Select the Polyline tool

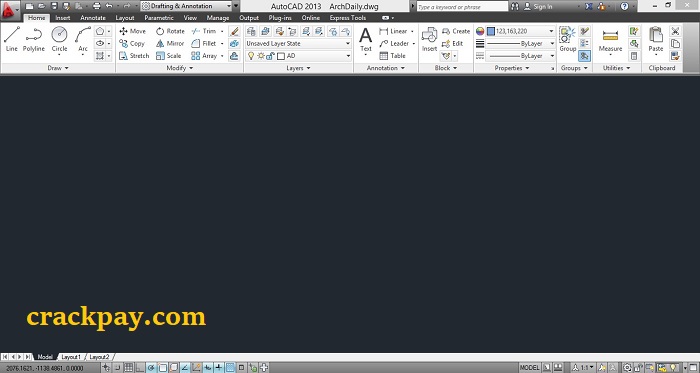pyautogui.click(x=34, y=39)
